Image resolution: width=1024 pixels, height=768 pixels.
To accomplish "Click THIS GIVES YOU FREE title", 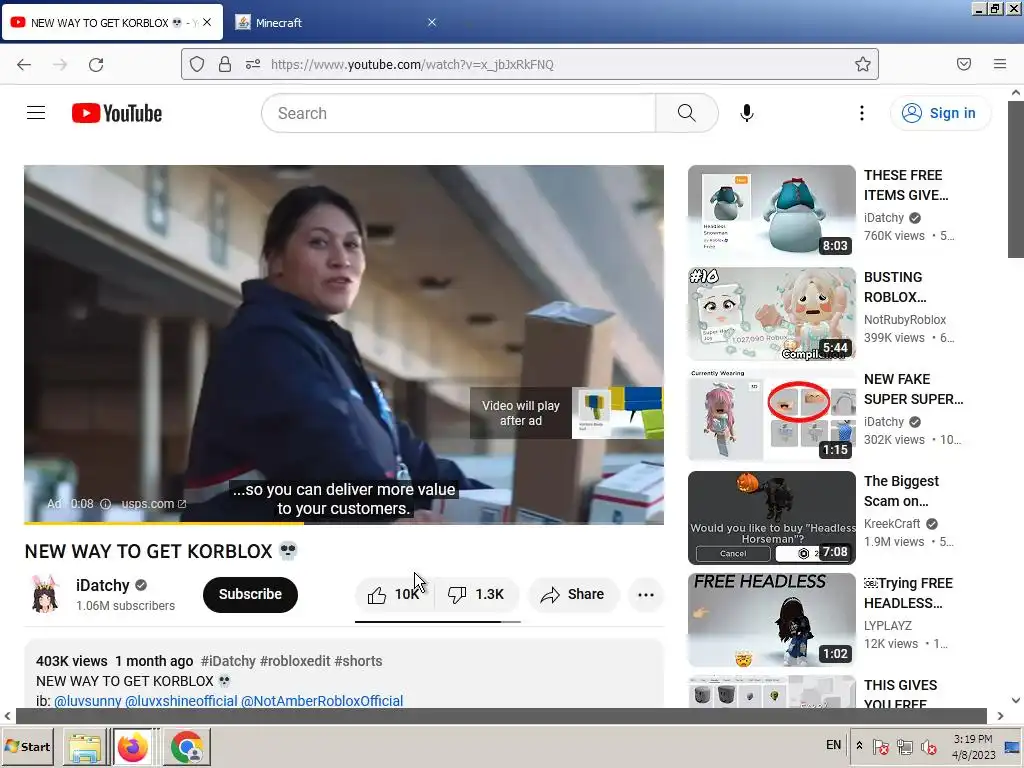I will click(901, 694).
